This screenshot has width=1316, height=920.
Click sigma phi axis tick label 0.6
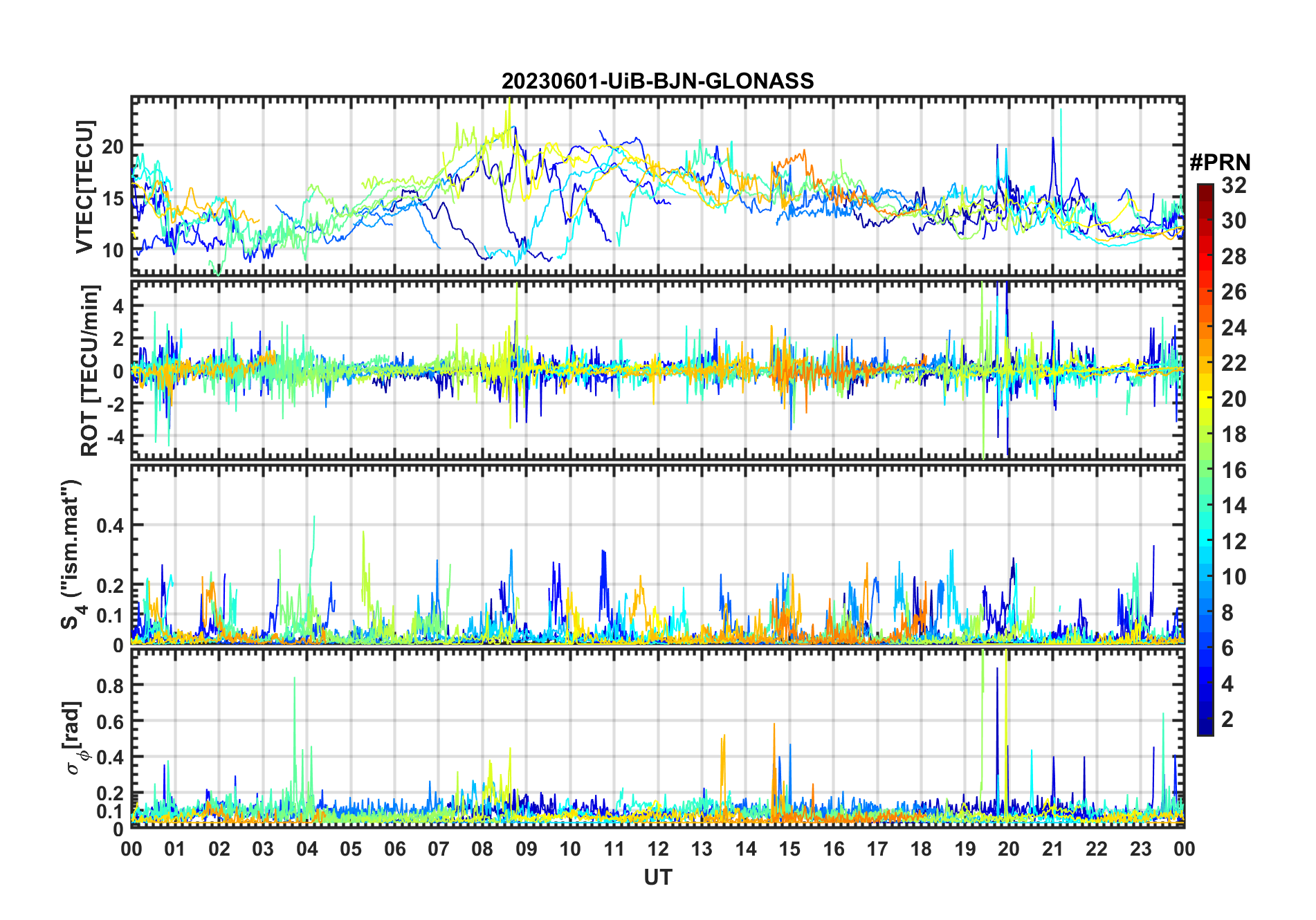pos(110,721)
